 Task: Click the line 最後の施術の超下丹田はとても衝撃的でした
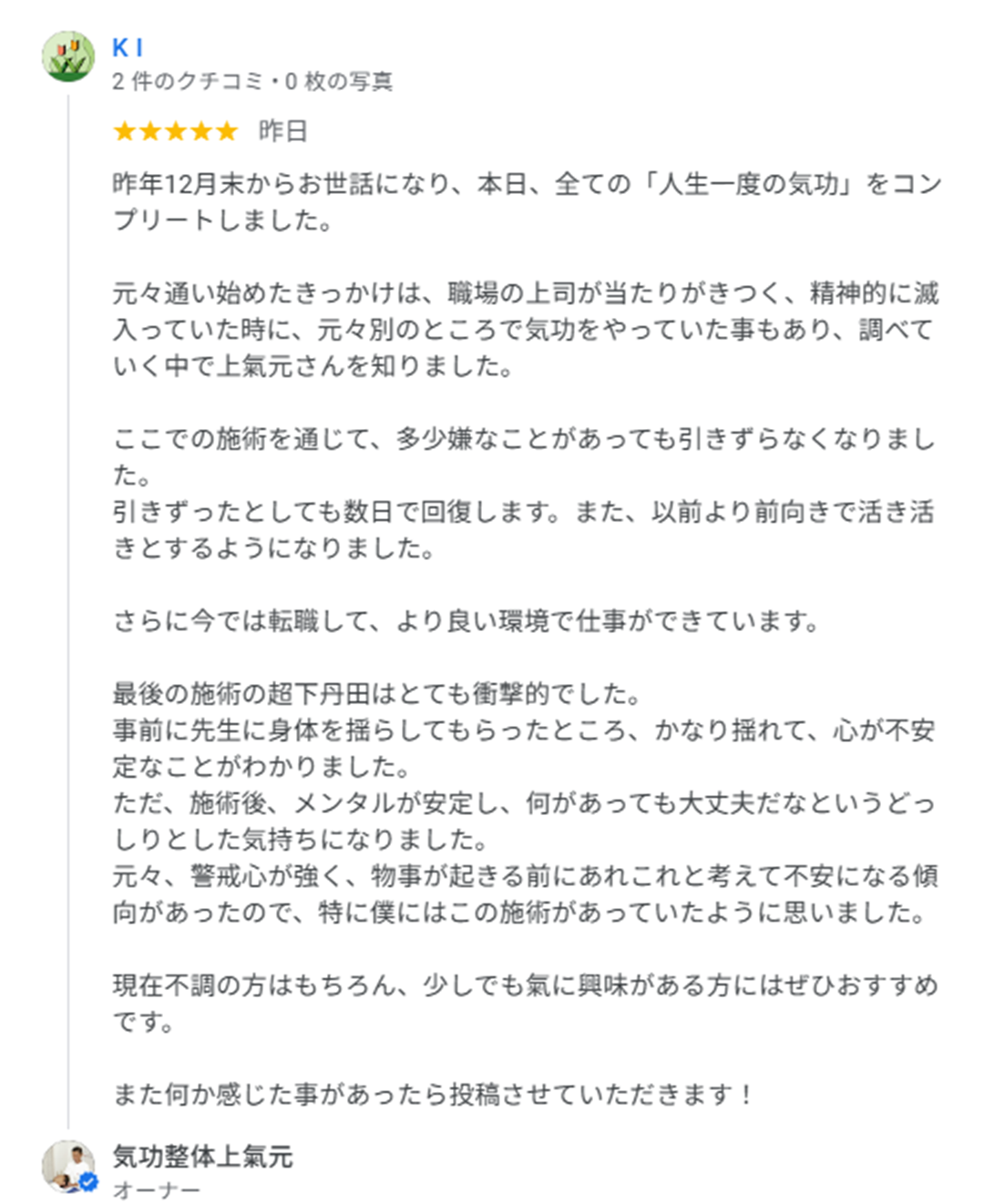tap(377, 695)
